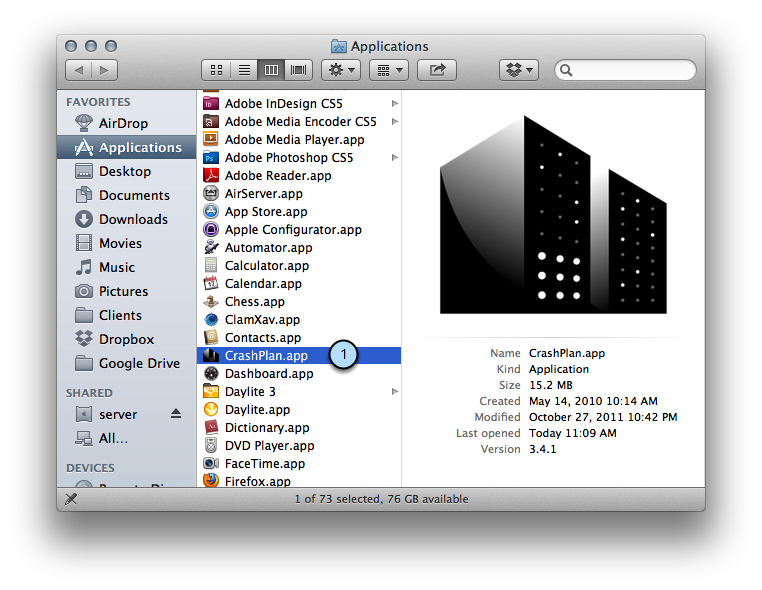Viewport: 762px width, 590px height.
Task: Select Calculator.app
Action: [x=299, y=265]
